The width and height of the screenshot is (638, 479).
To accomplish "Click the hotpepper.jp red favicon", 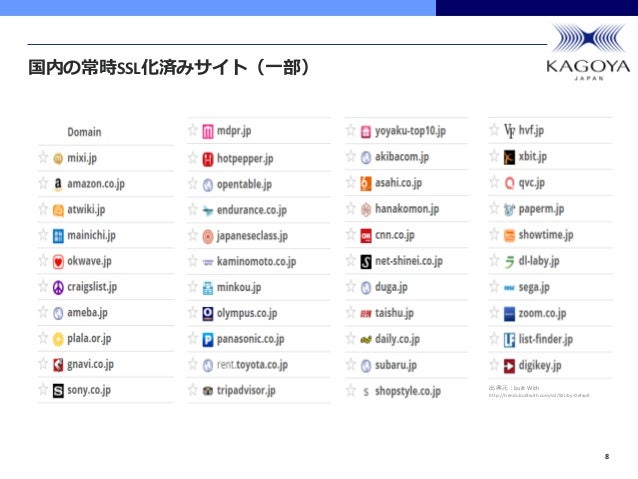I will [x=208, y=159].
